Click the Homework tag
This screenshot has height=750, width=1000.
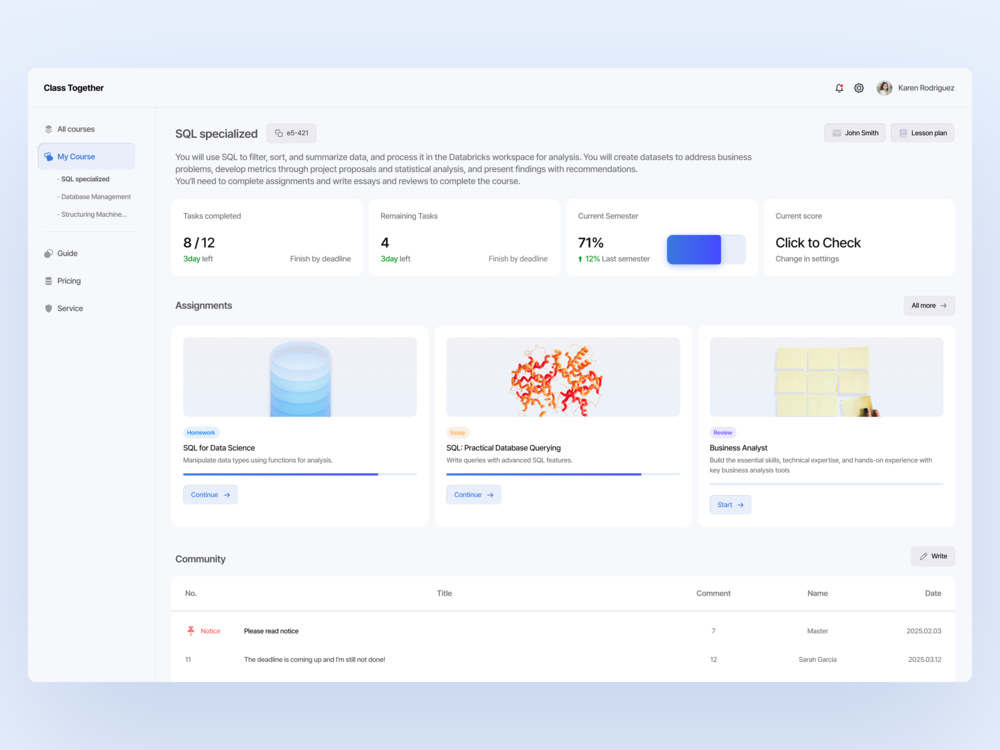201,432
